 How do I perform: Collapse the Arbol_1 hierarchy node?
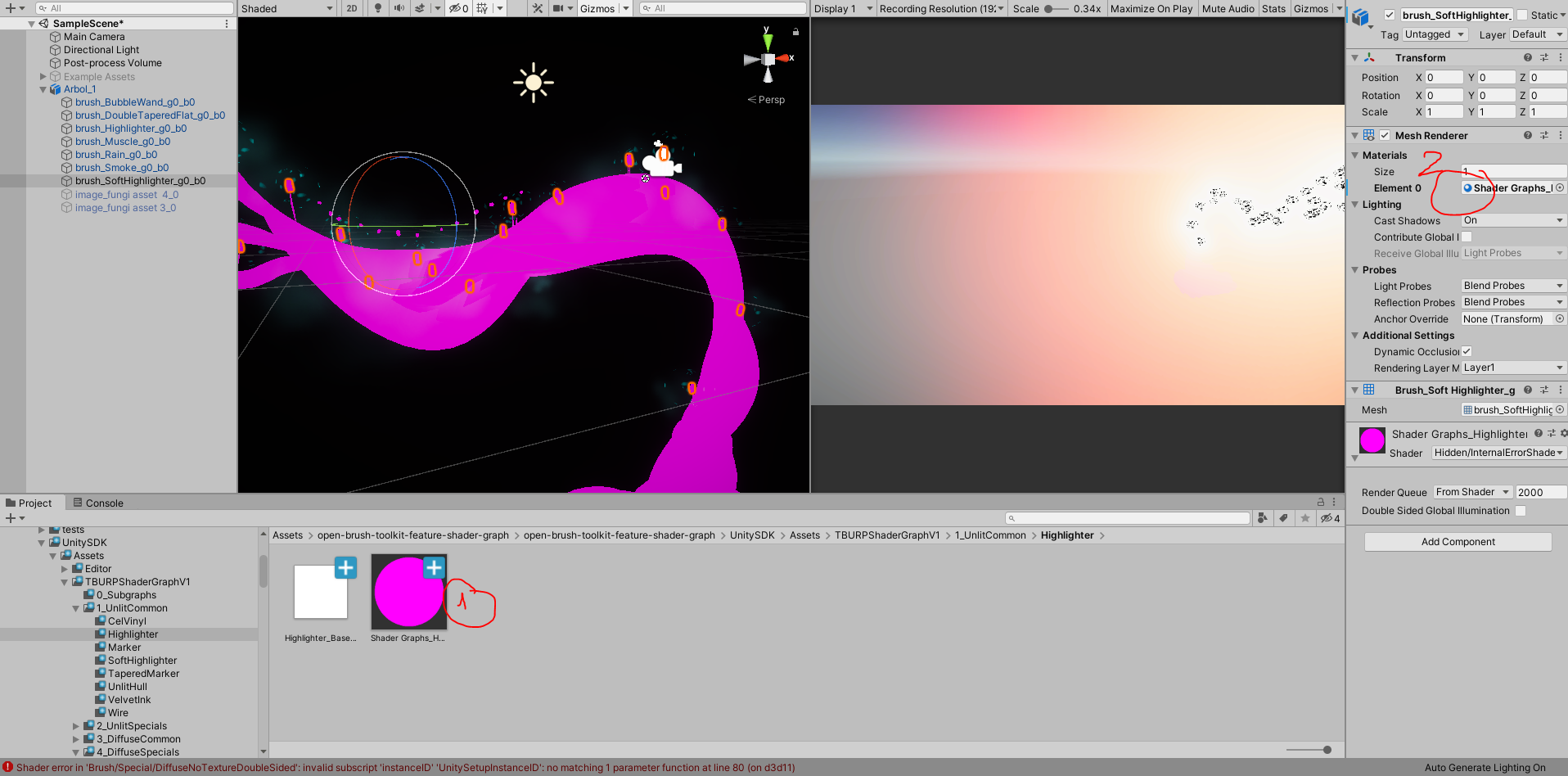coord(43,89)
